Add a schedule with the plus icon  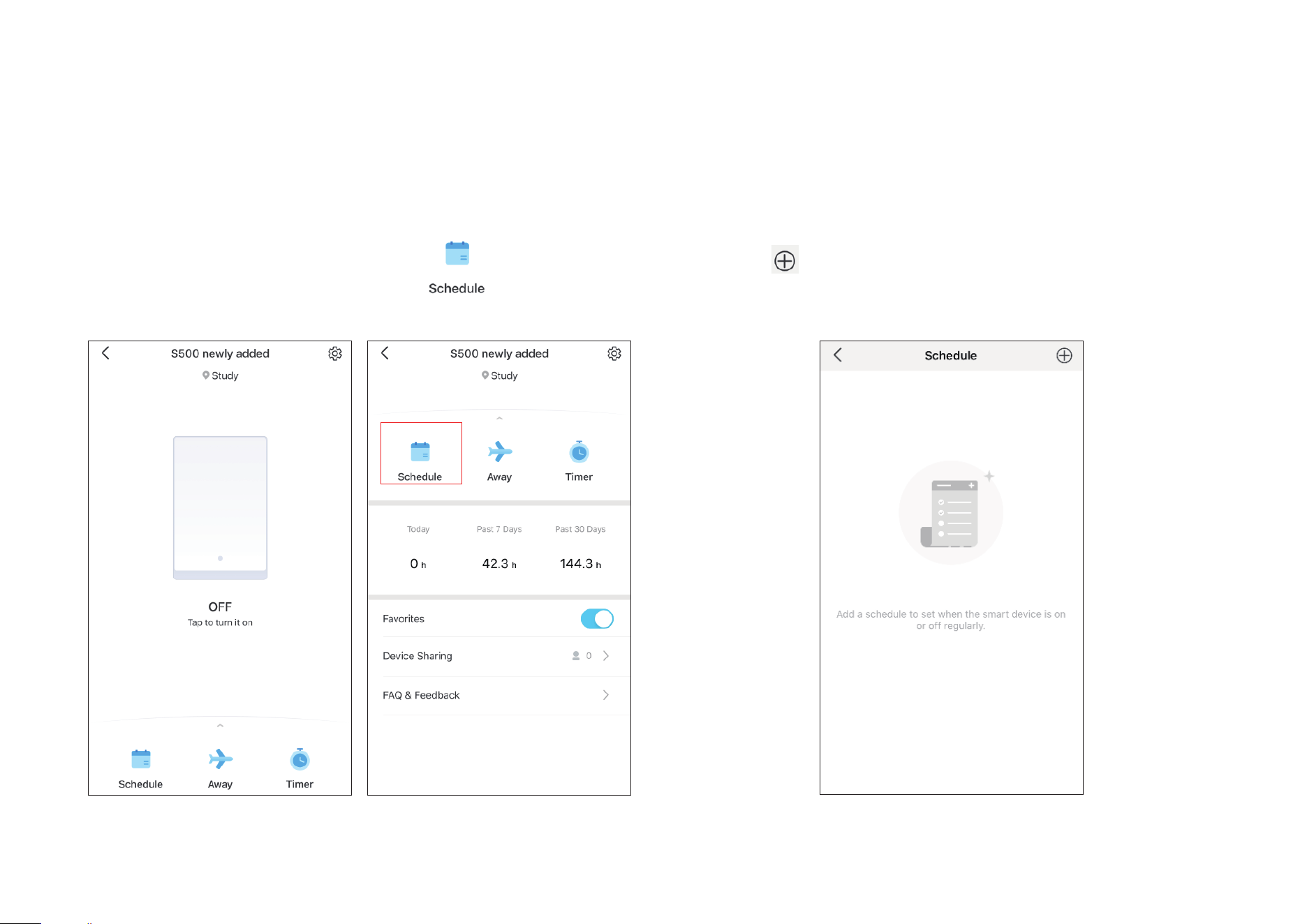pos(1064,356)
